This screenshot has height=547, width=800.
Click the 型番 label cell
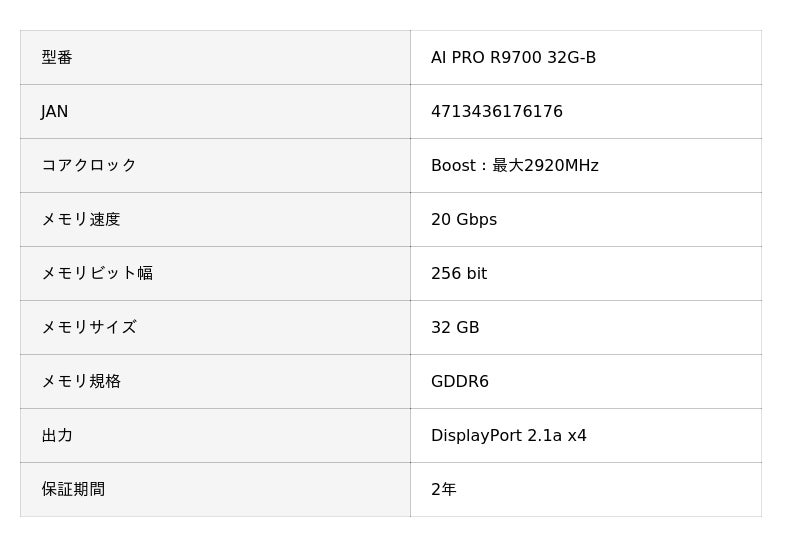57,58
